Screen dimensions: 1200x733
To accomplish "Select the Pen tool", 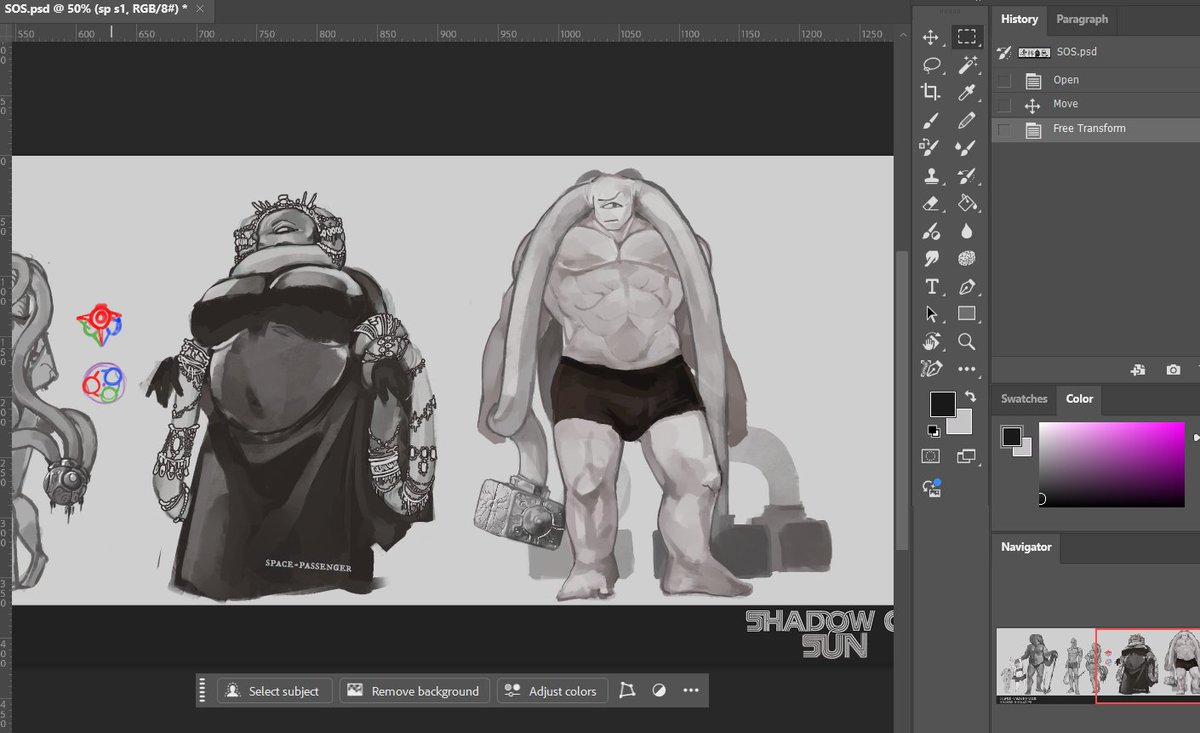I will point(966,286).
